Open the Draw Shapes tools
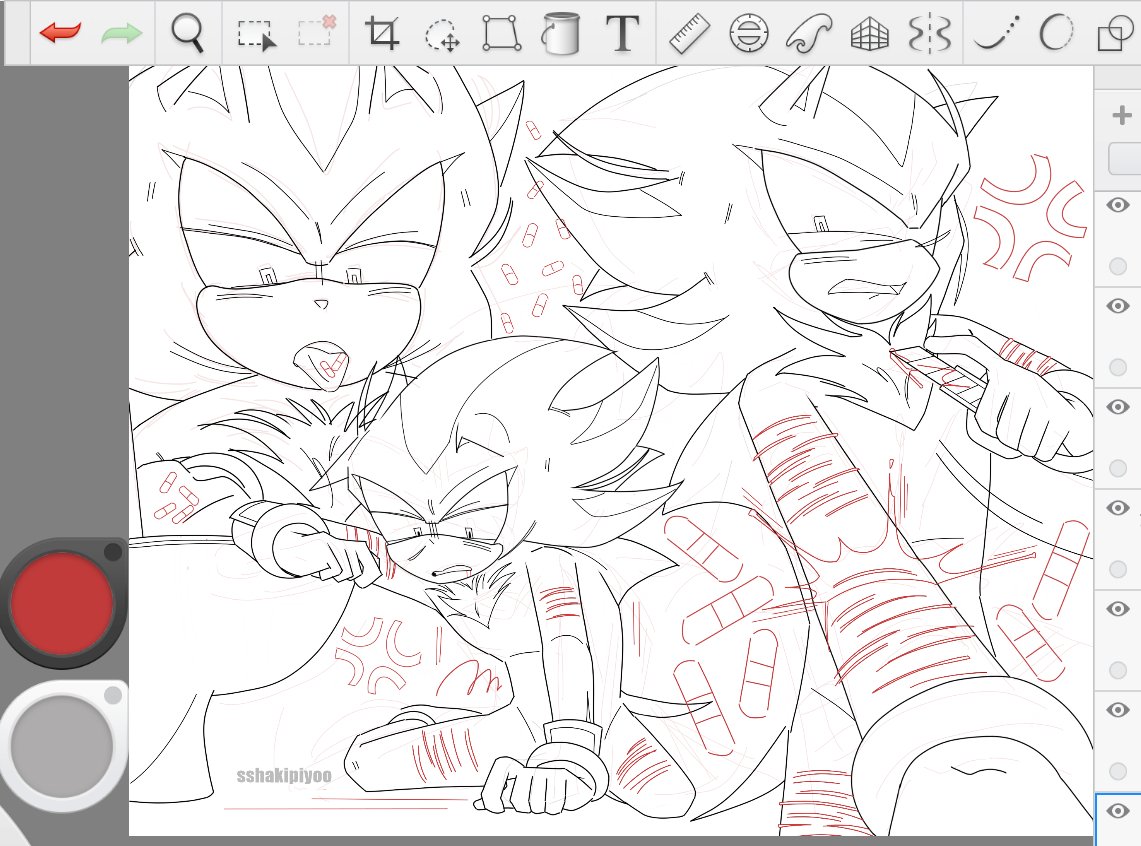This screenshot has height=846, width=1141. [1115, 33]
